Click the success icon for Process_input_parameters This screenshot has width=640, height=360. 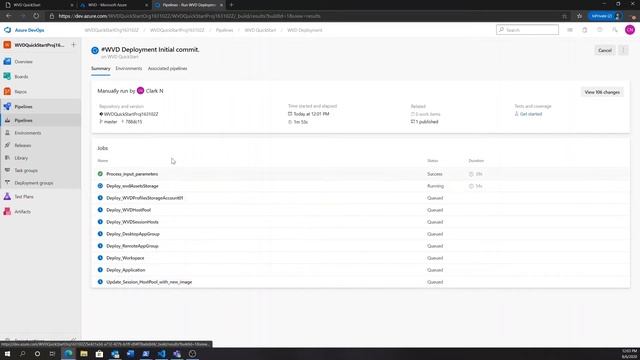[100, 174]
